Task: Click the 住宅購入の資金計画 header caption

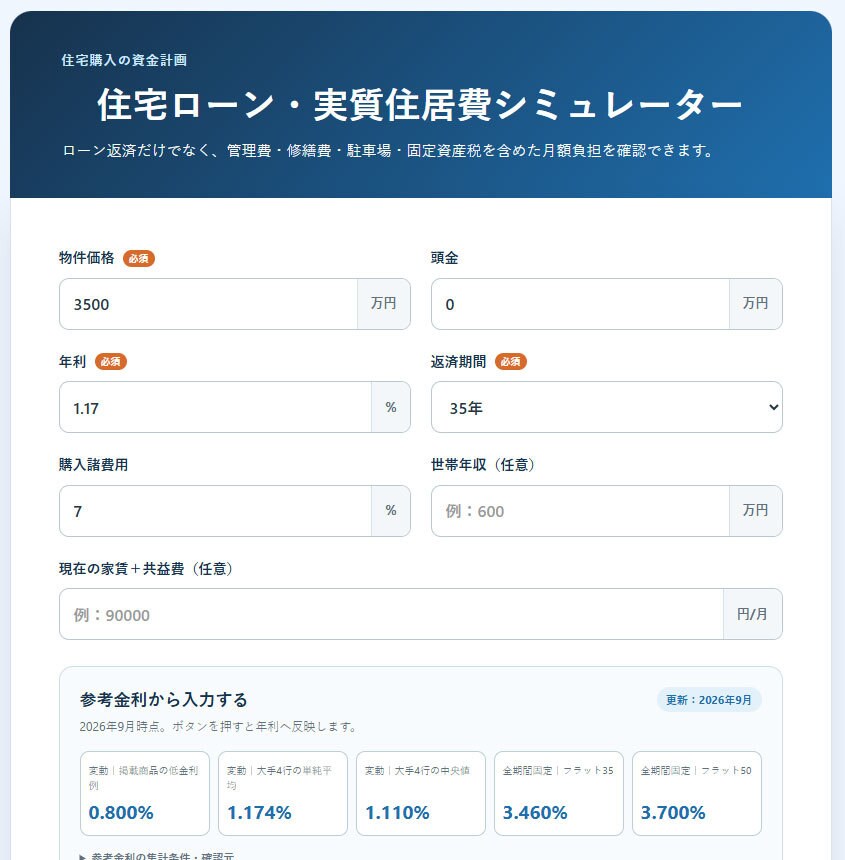Action: 124,60
